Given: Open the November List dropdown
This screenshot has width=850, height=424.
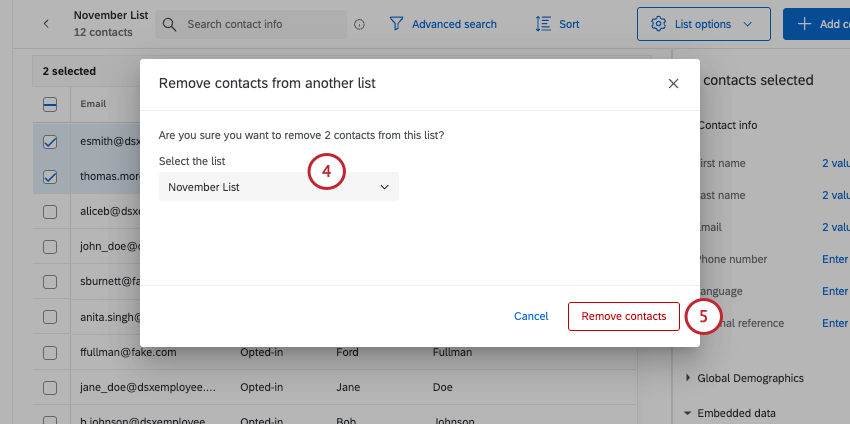Looking at the screenshot, I should [x=278, y=187].
